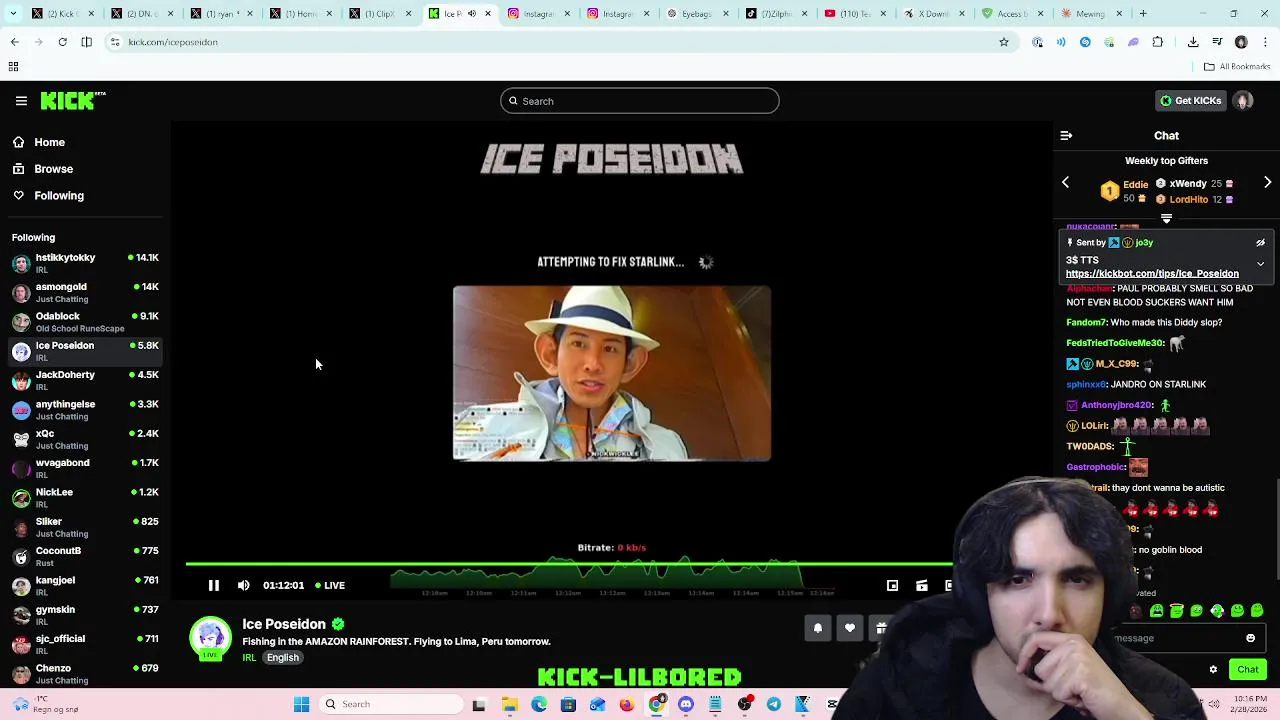Click the kangjoel channel avatar
The image size is (1280, 720).
[x=21, y=586]
